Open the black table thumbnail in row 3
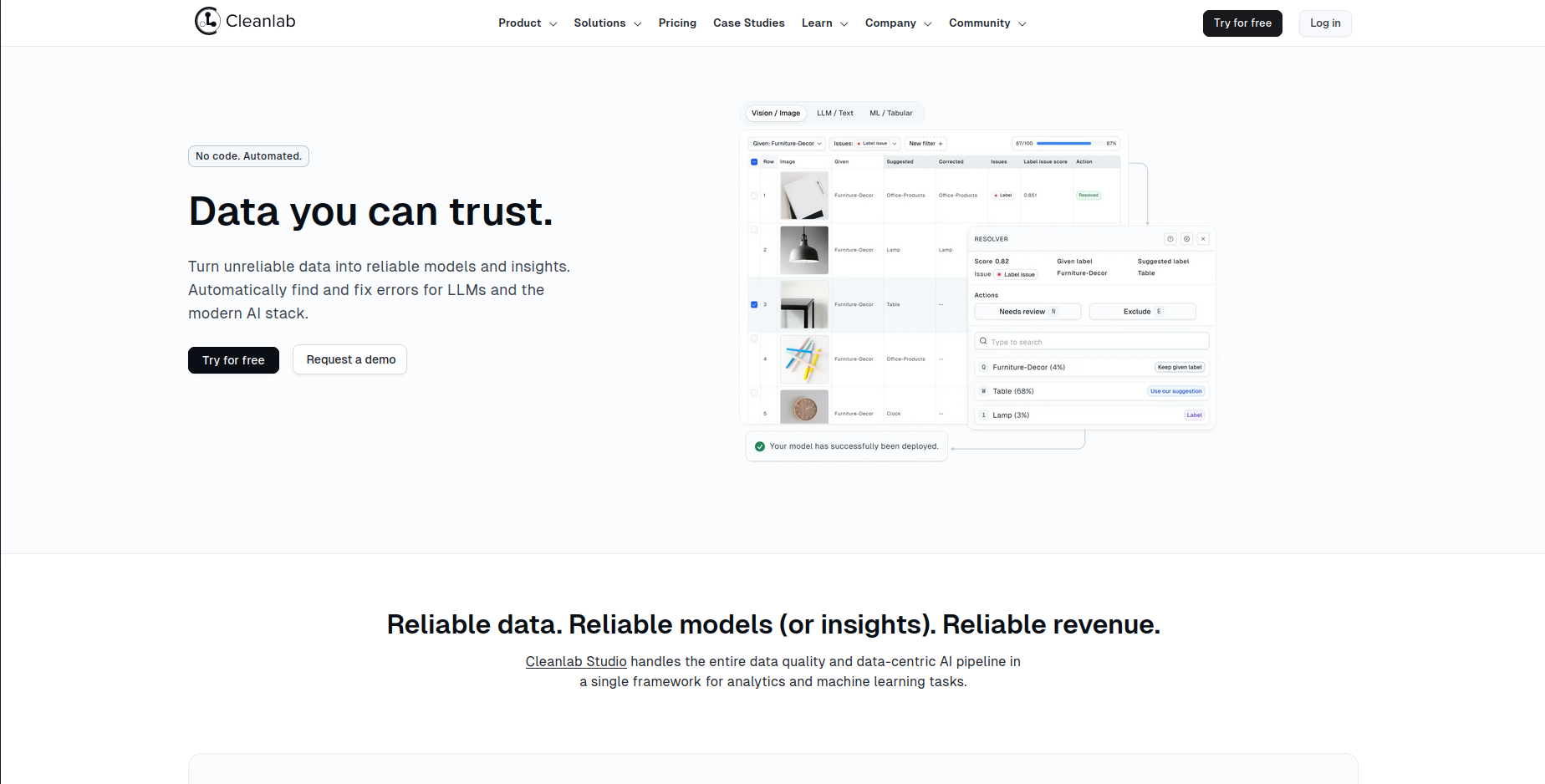Viewport: 1545px width, 784px height. click(804, 304)
